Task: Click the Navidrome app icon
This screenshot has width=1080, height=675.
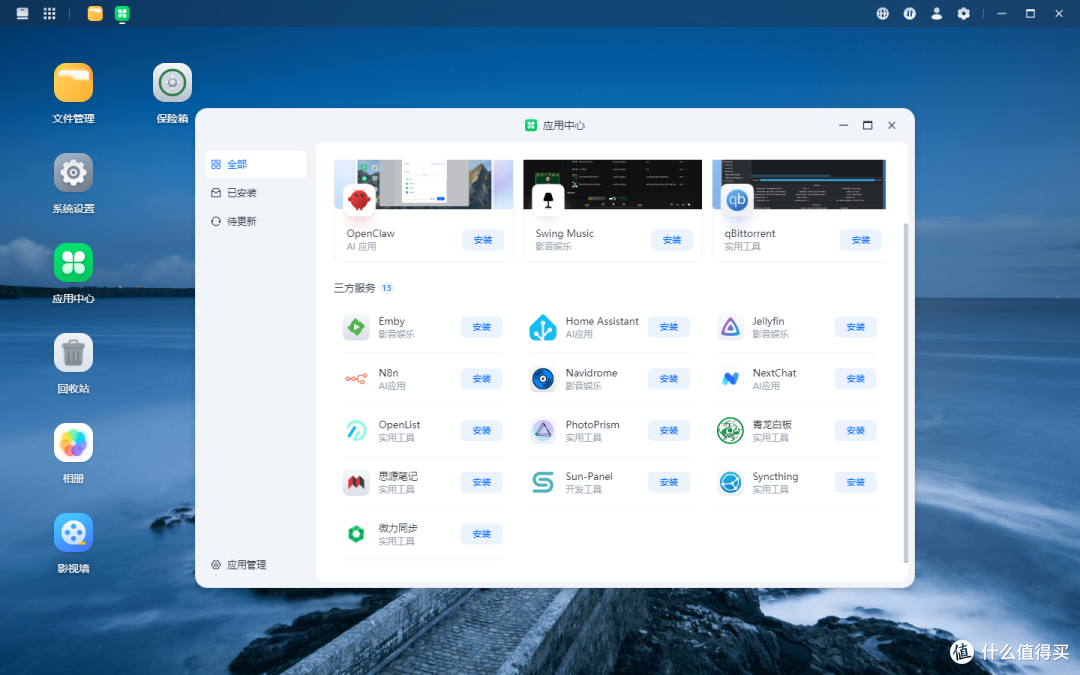Action: click(543, 379)
